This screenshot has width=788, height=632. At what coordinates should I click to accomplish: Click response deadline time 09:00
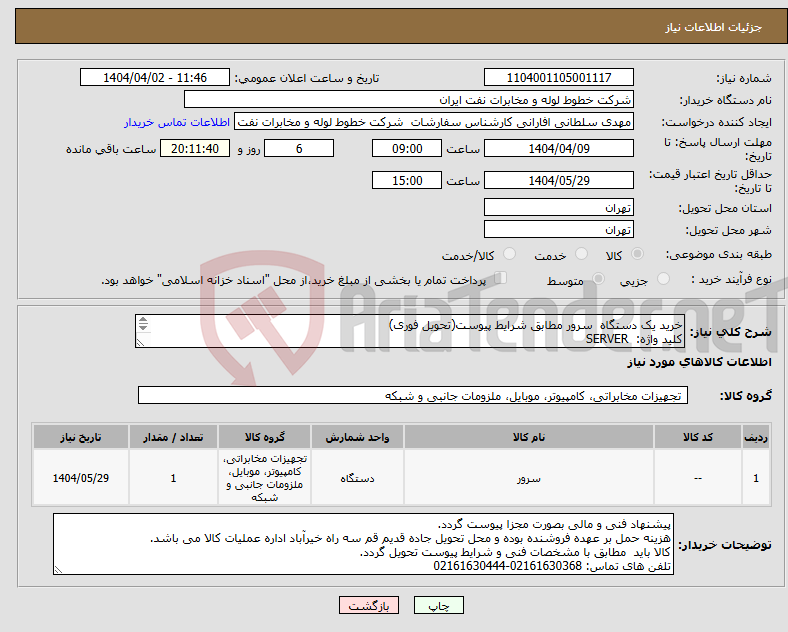point(407,148)
